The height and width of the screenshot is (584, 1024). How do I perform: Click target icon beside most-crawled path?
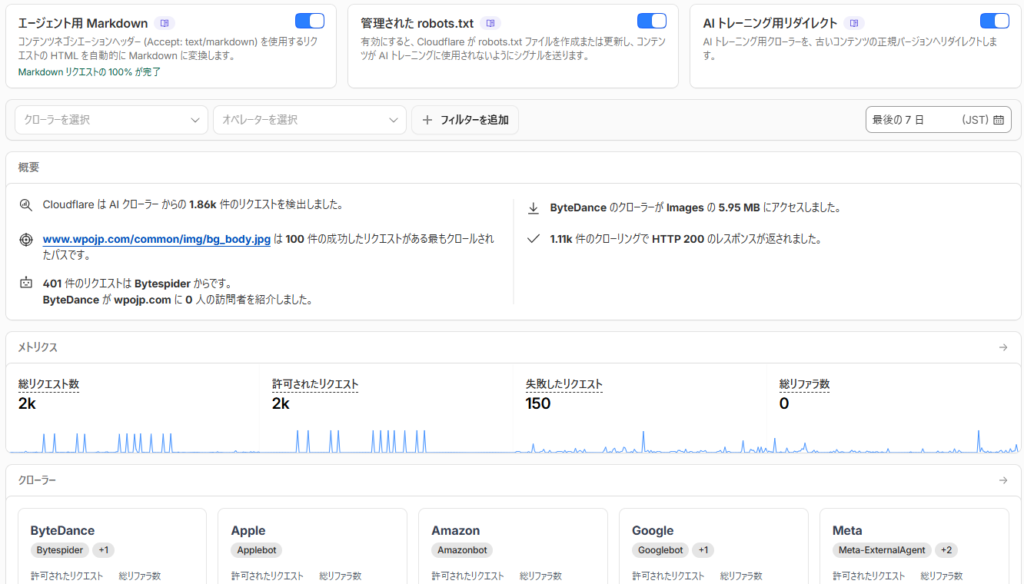coord(25,239)
